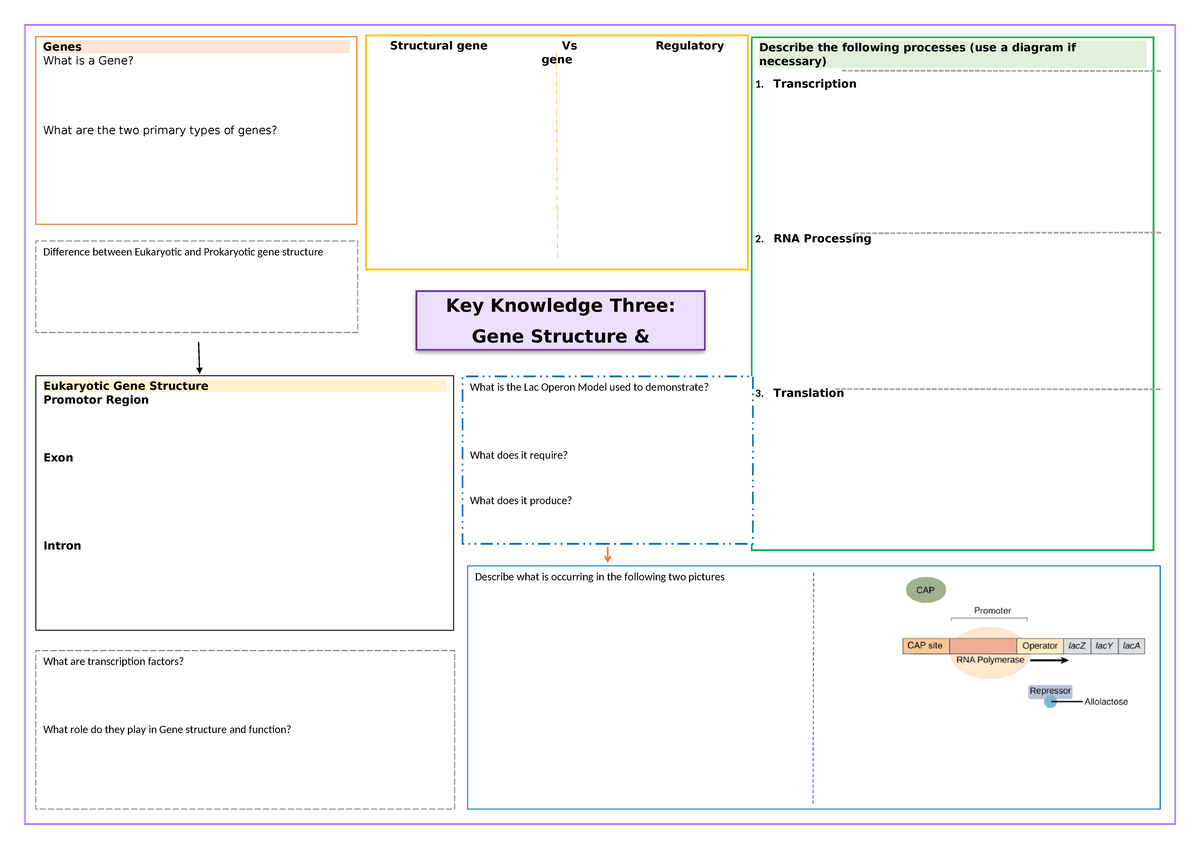Click the orange CAP site box
Screen dimensions: 1200x849
coord(925,646)
